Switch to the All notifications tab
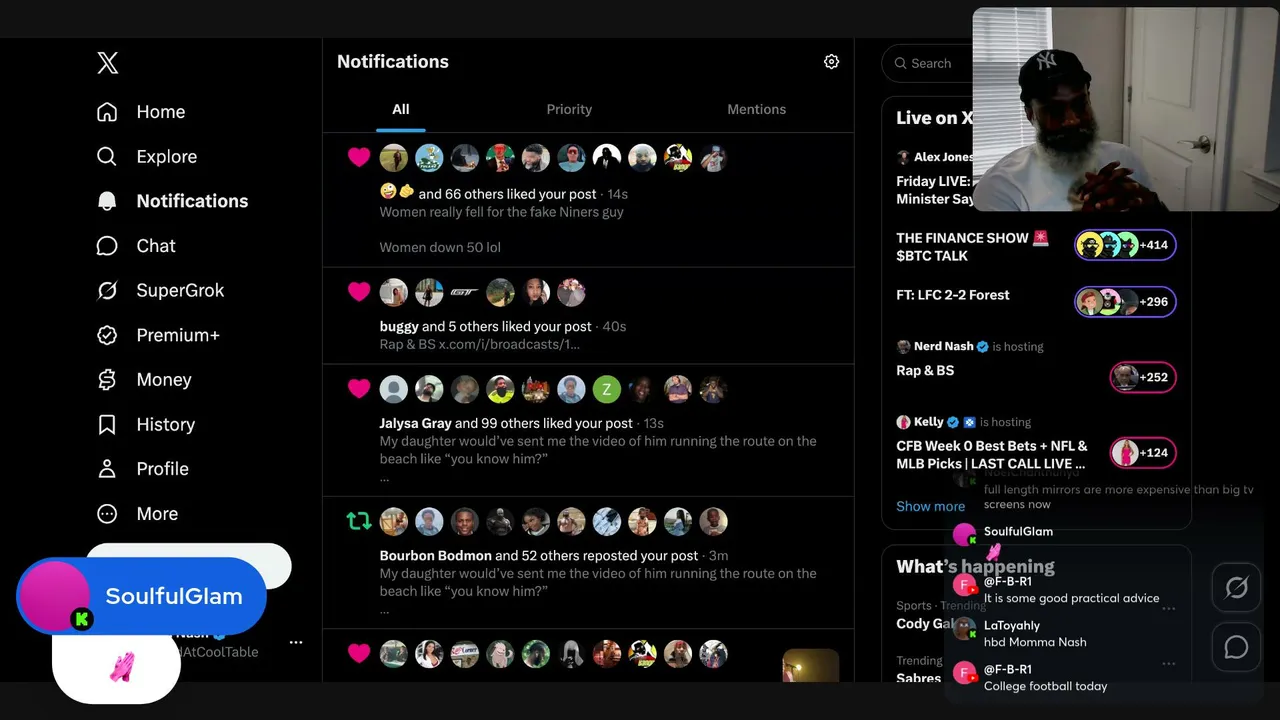1280x720 pixels. [x=401, y=109]
